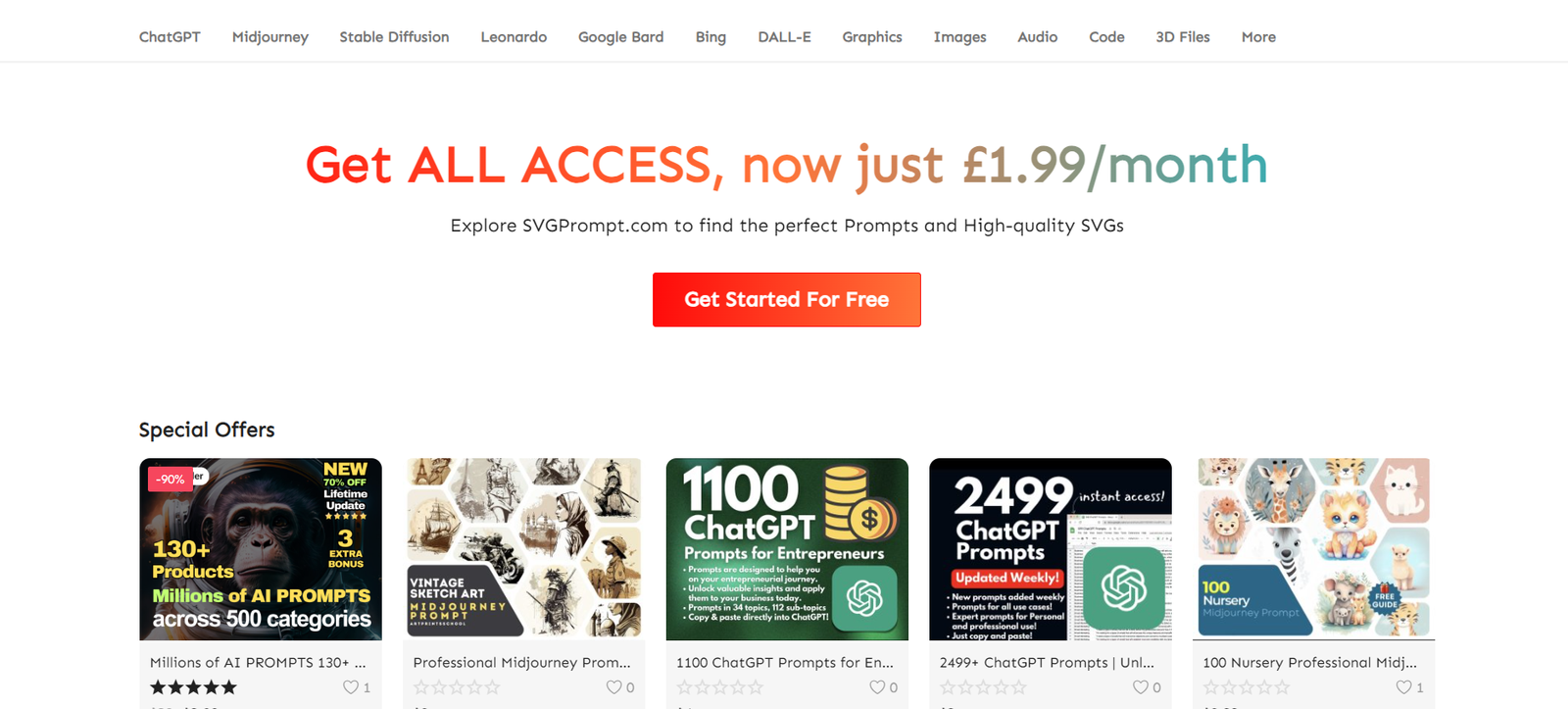Open the Midjourney category
This screenshot has height=709, width=1568.
[270, 37]
